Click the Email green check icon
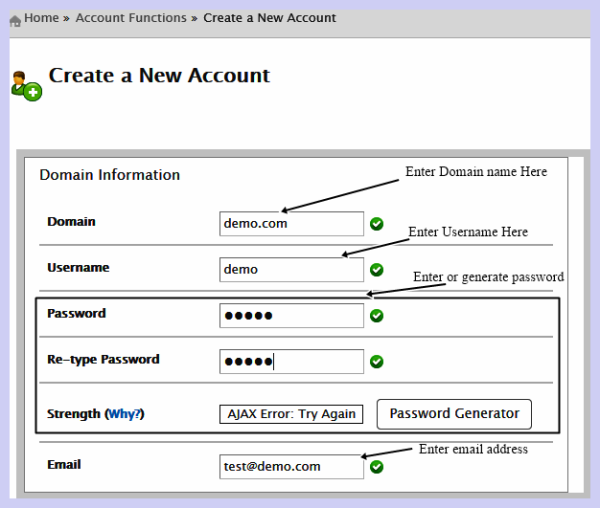This screenshot has height=508, width=600. (377, 467)
